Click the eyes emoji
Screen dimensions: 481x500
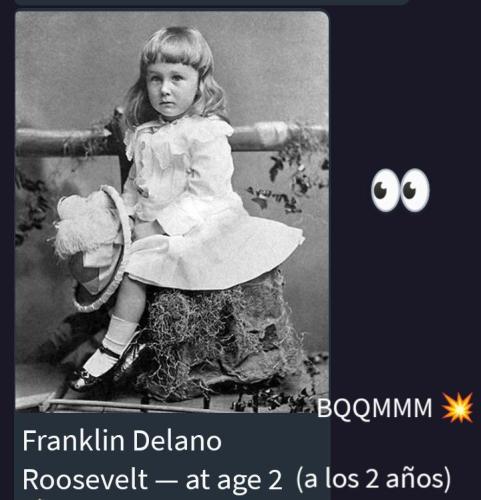tap(400, 190)
